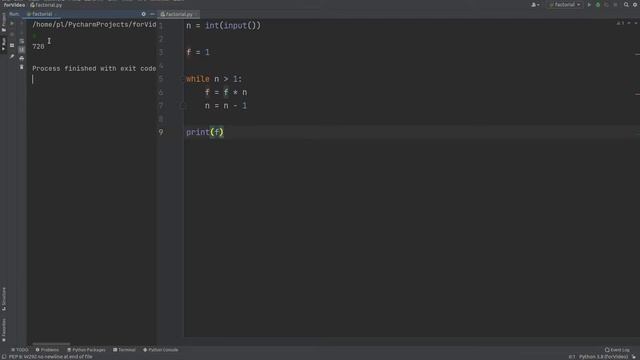Click the 720 output in console
The width and height of the screenshot is (640, 360).
[x=38, y=47]
